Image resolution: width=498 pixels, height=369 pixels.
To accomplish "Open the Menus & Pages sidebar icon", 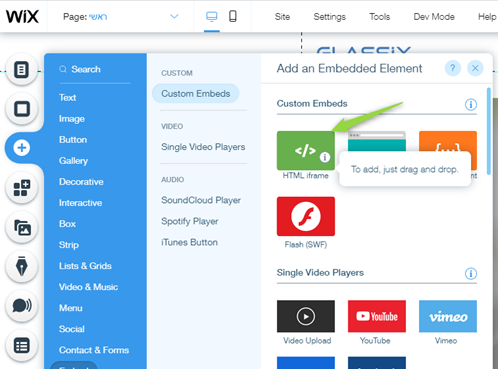I will coord(22,70).
